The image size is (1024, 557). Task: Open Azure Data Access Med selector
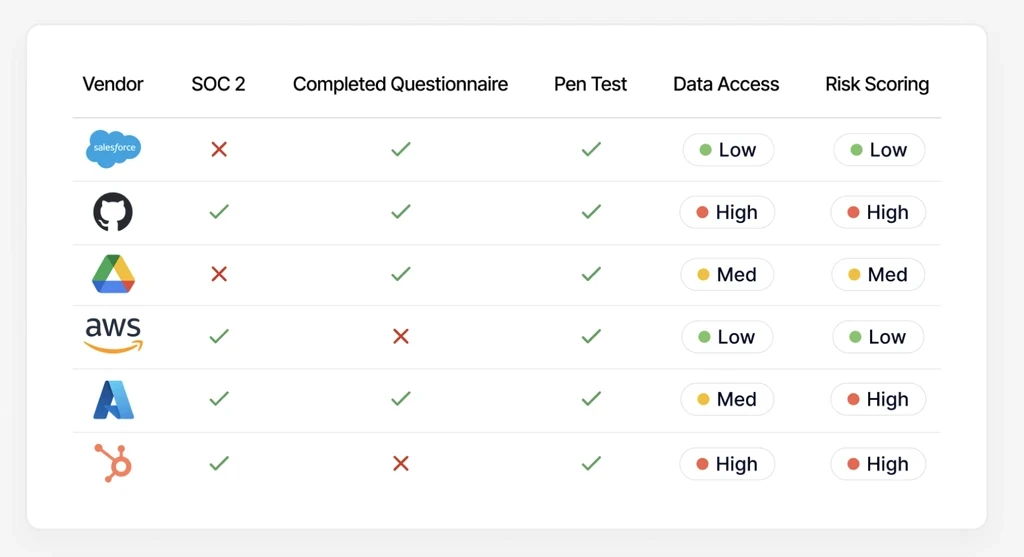(727, 399)
